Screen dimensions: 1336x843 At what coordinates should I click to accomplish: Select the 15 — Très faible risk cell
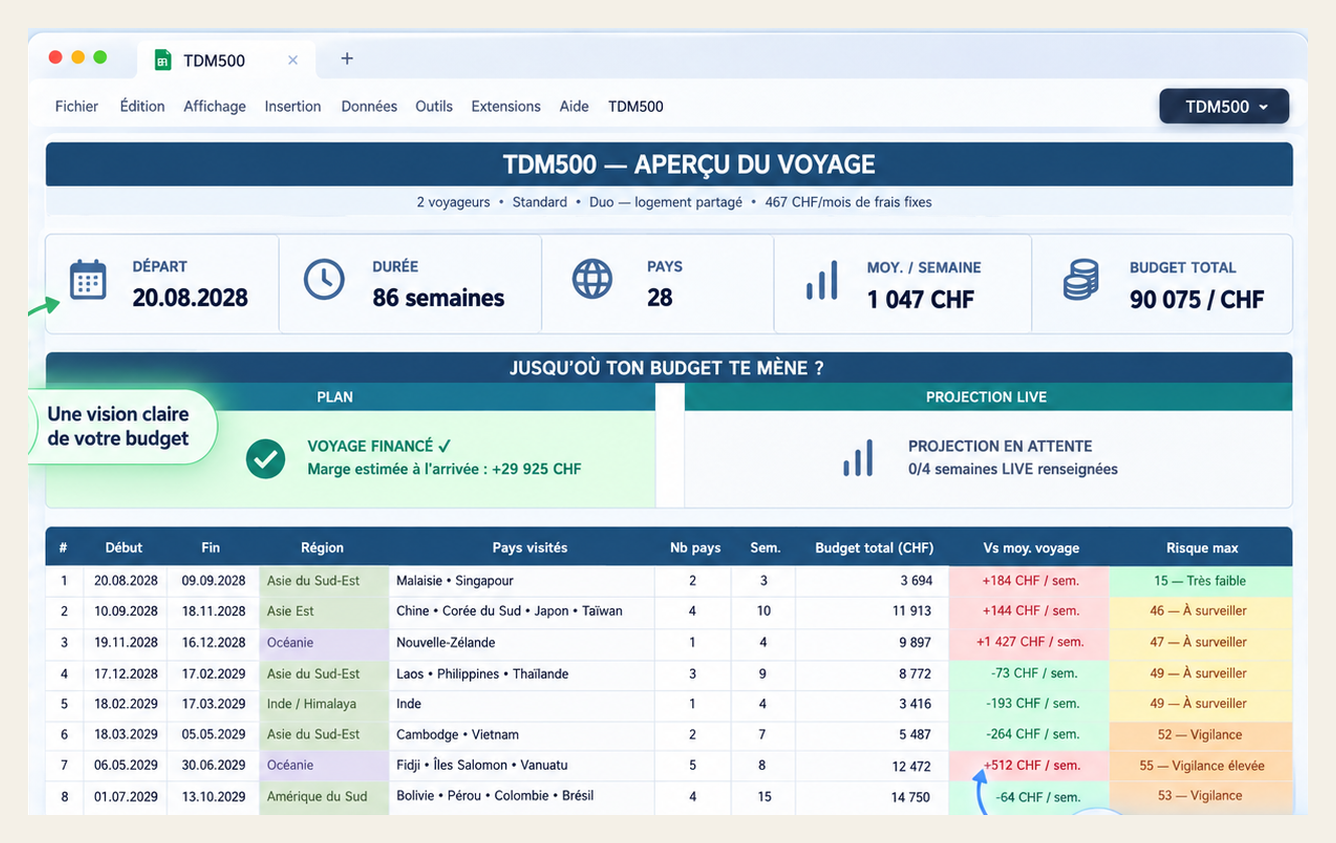pos(1201,581)
